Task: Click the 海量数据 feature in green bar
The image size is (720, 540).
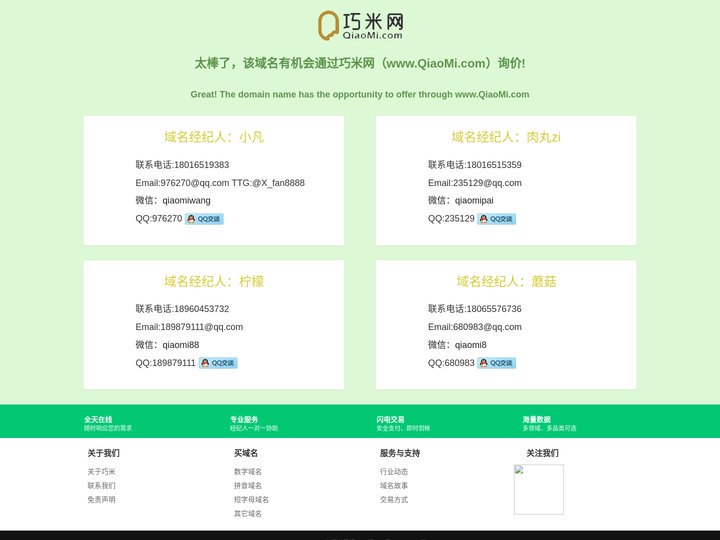Action: (549, 423)
